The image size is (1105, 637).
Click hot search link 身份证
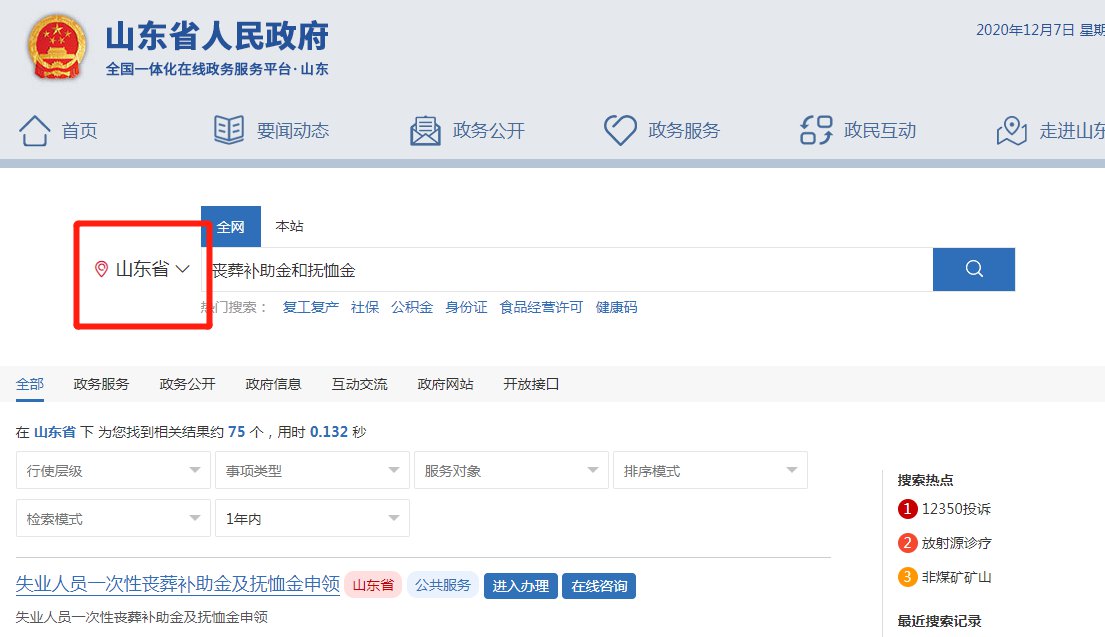[467, 307]
